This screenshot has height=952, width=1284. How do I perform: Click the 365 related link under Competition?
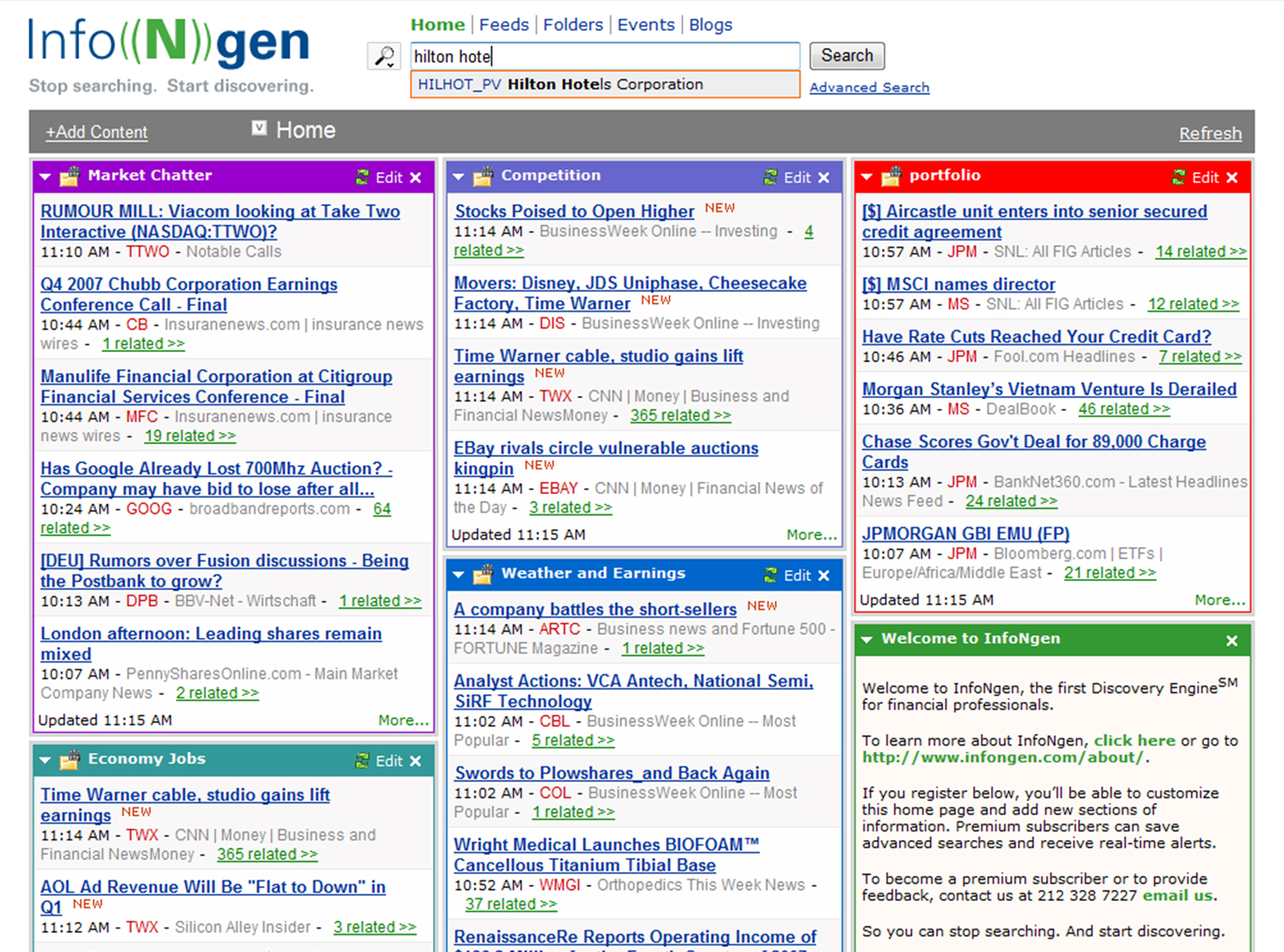(681, 415)
